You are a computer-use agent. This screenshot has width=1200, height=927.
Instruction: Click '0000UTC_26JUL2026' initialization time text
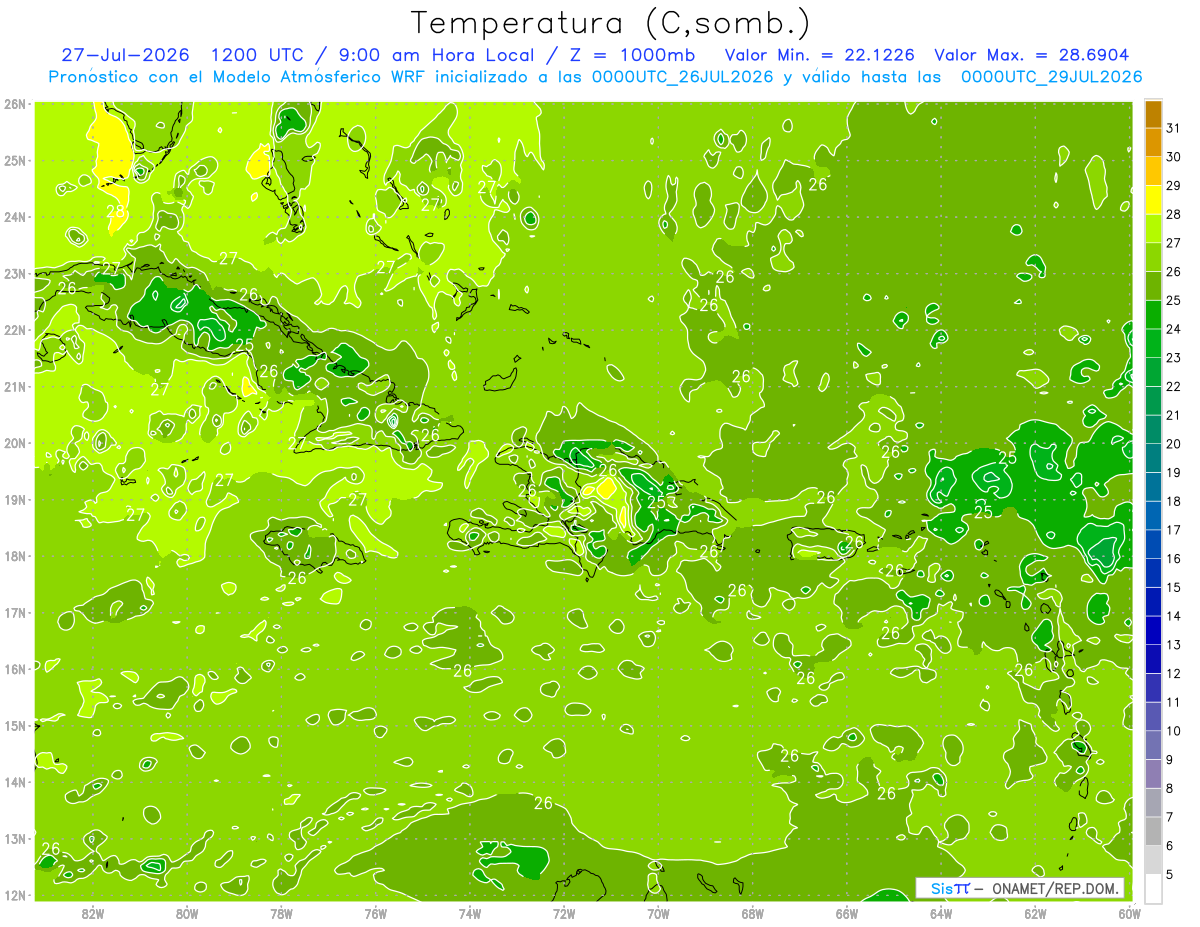tap(680, 77)
